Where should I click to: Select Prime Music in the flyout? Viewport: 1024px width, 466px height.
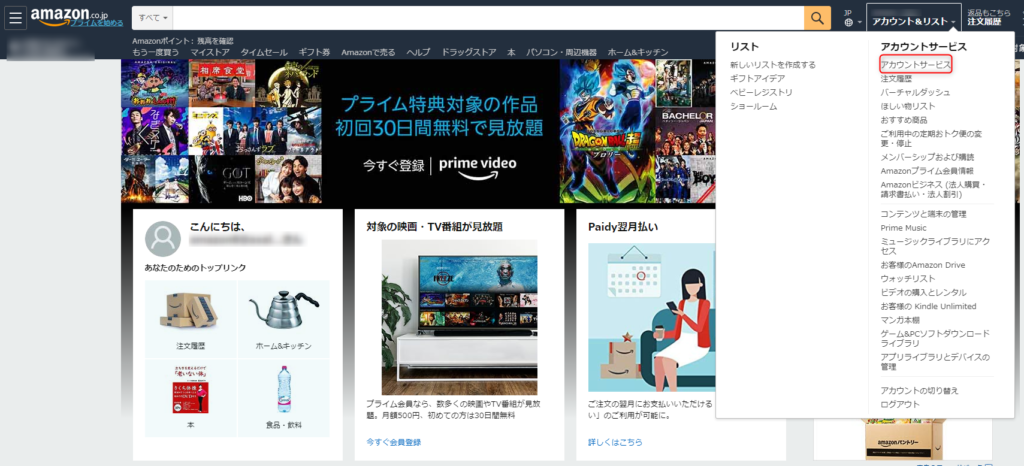[903, 228]
